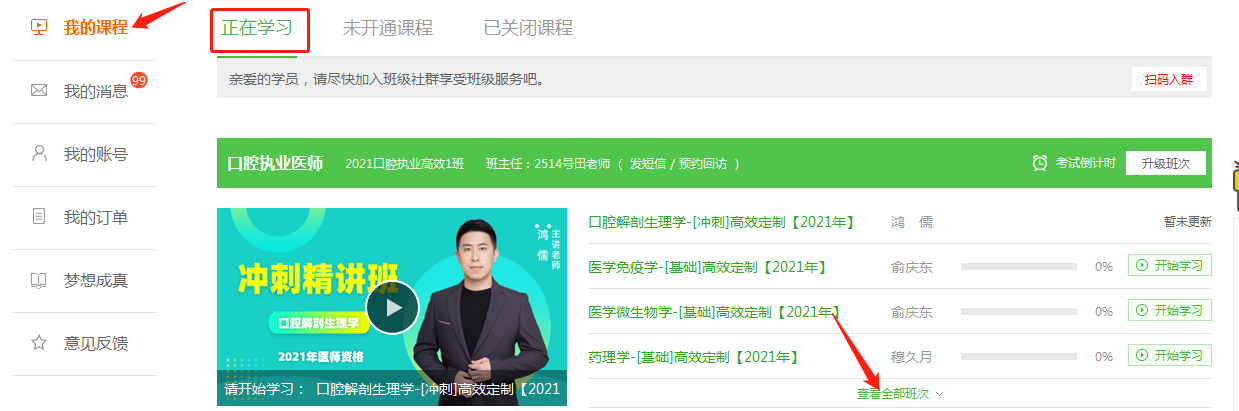The width and height of the screenshot is (1239, 411).
Task: Click the 考试倒计时 alarm clock icon
Action: click(1040, 163)
